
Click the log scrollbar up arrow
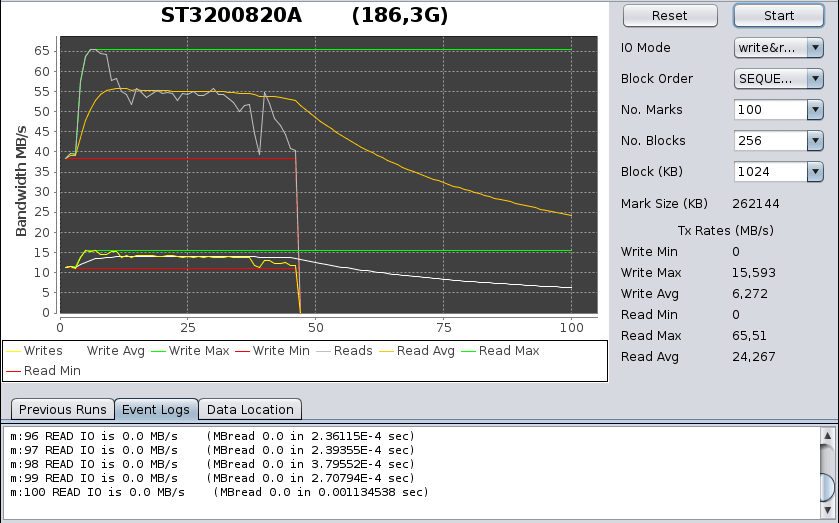(x=827, y=436)
